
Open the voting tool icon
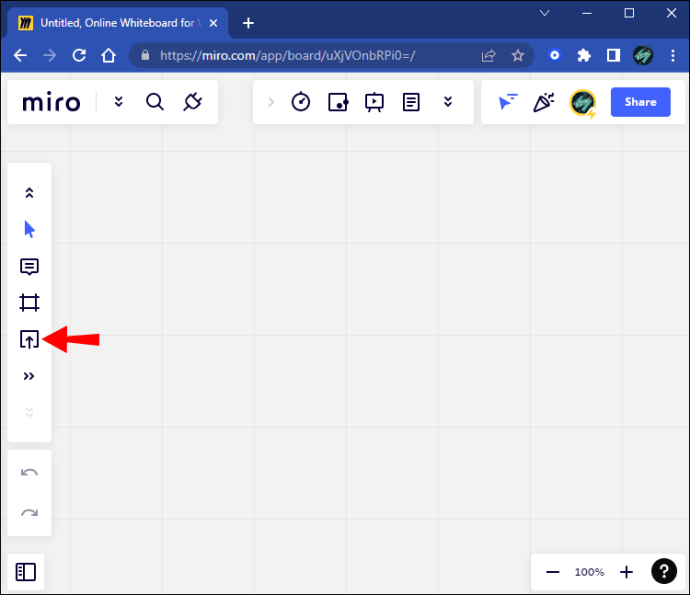coord(338,102)
